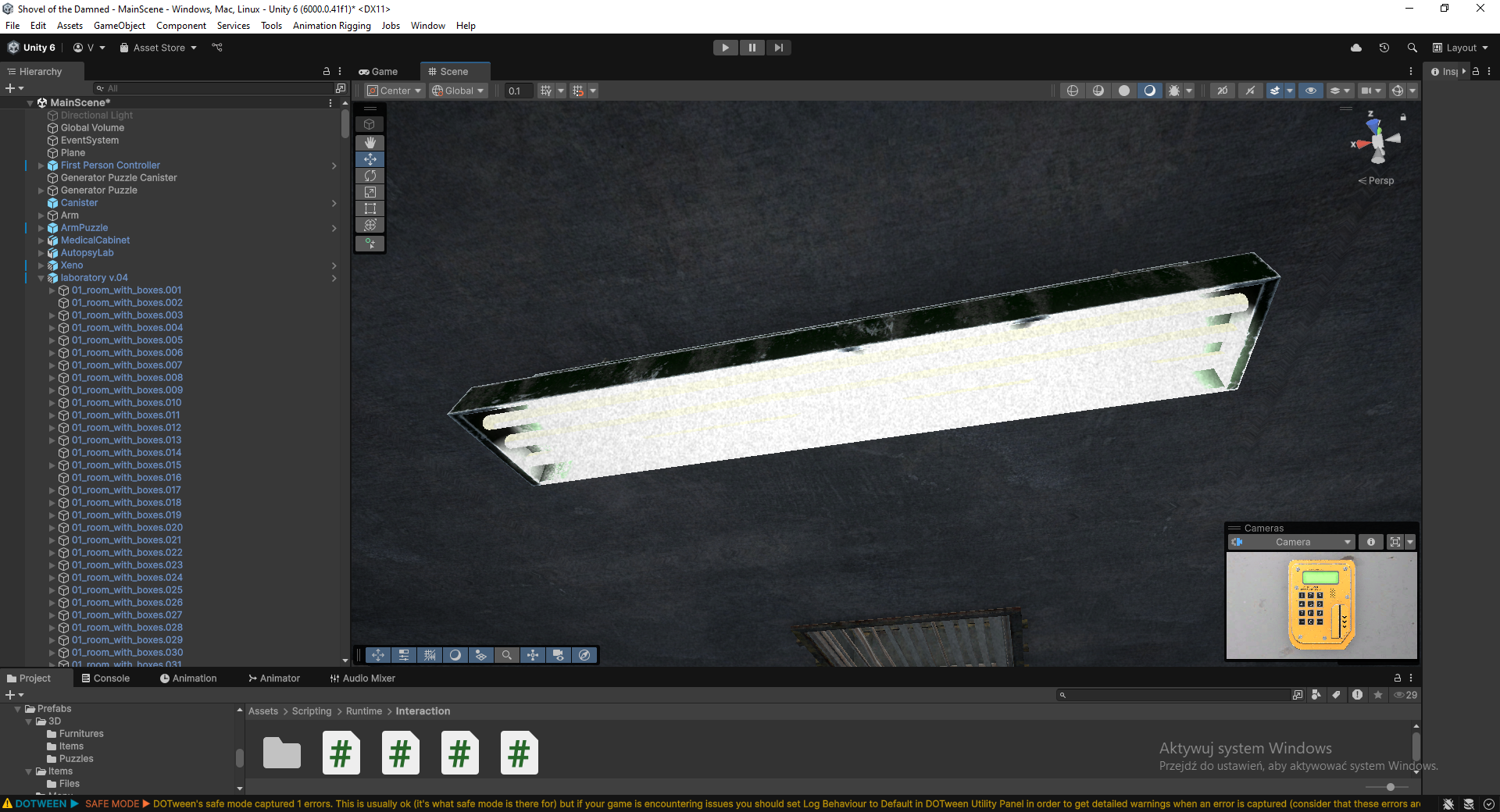1500x812 pixels.
Task: Click Search by Label icon in Project
Action: pos(1337,695)
